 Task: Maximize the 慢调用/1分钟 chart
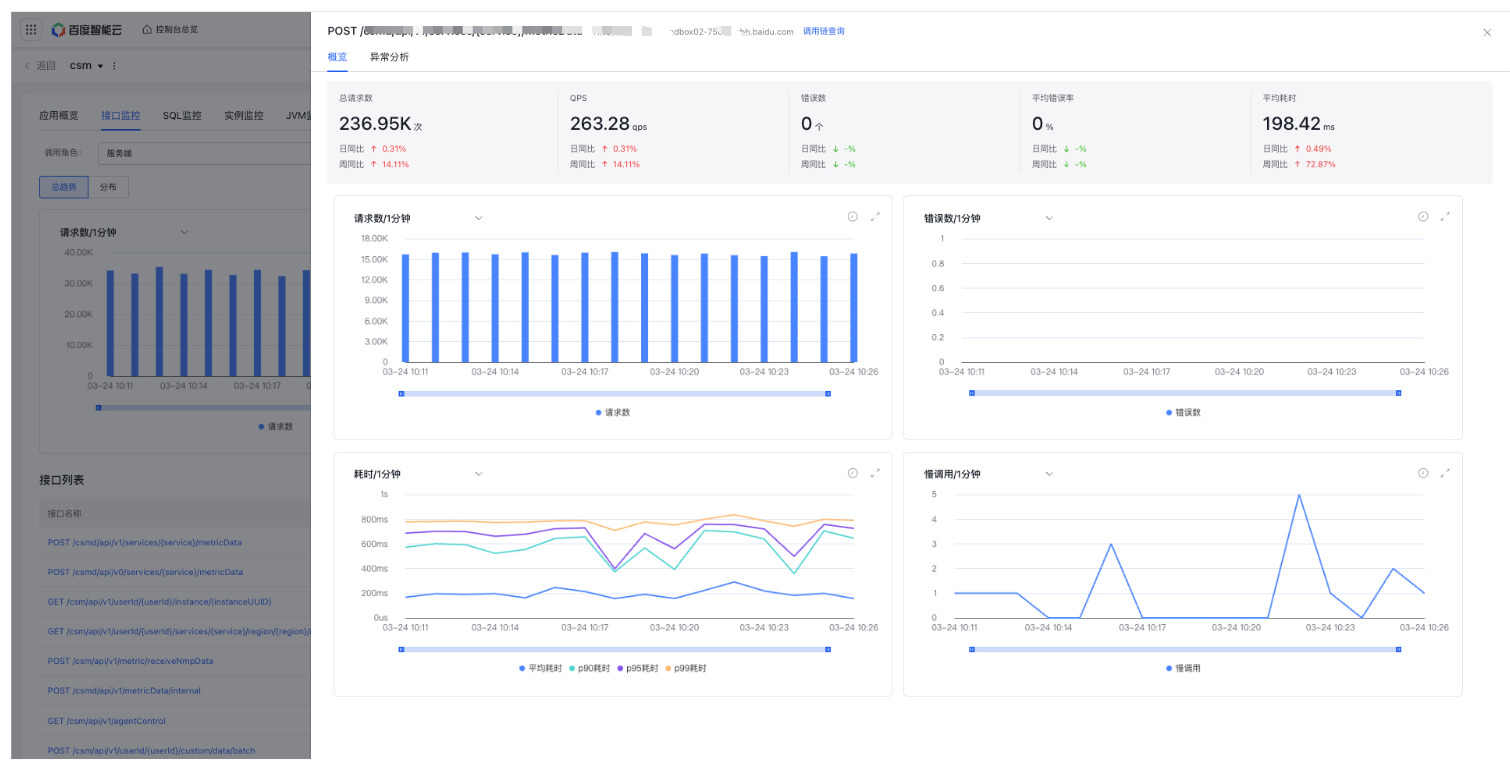point(1445,473)
